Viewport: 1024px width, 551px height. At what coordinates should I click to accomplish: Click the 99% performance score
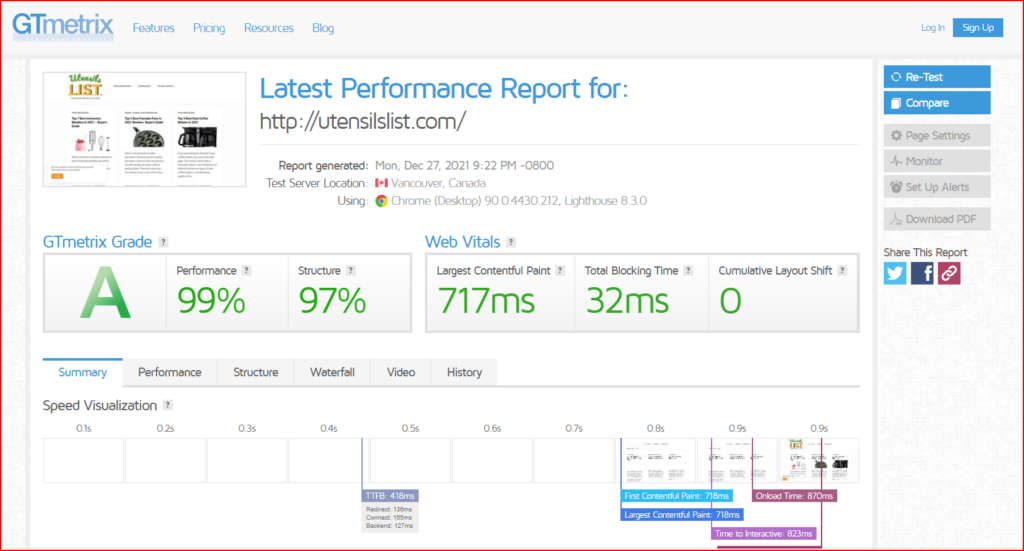(211, 301)
